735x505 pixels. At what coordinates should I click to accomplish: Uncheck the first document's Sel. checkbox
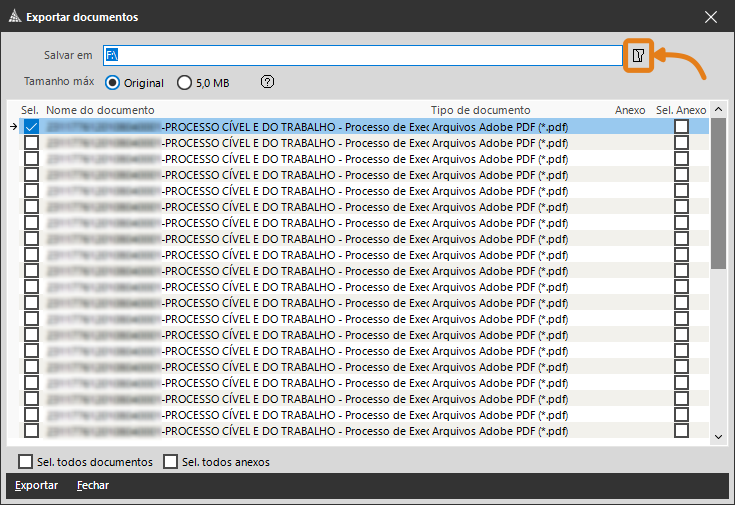pyautogui.click(x=32, y=127)
